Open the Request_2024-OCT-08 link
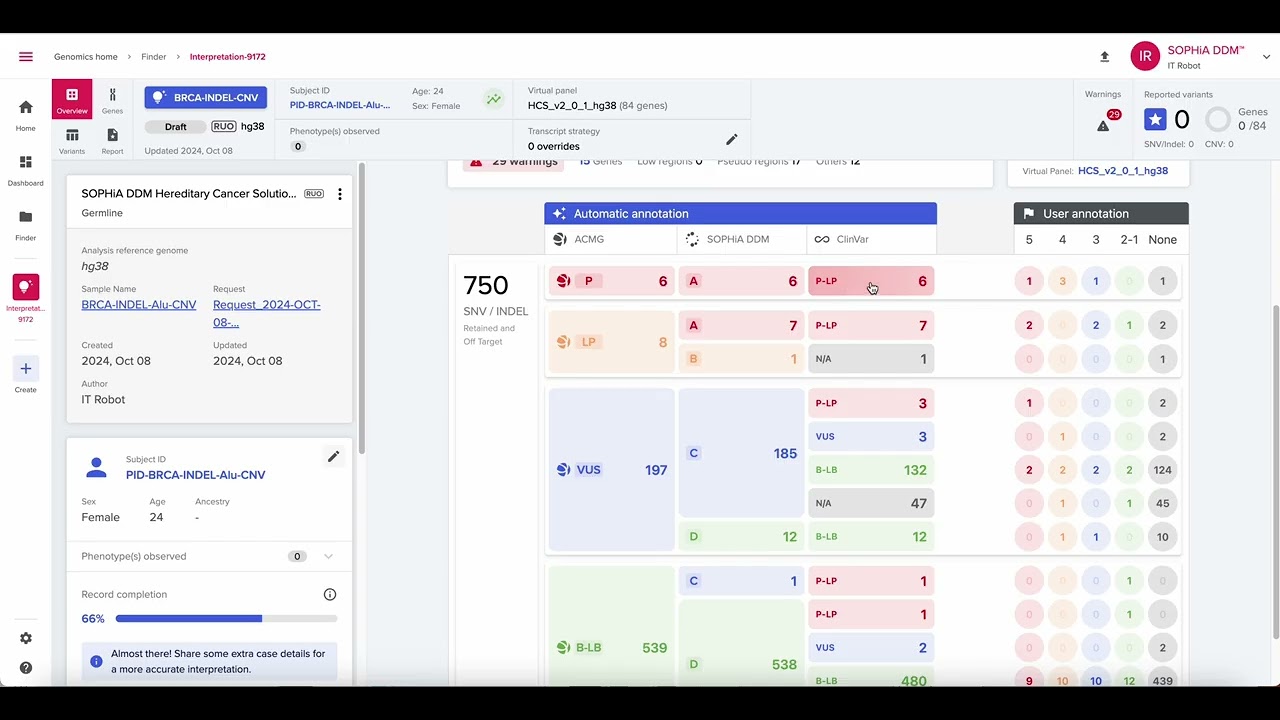This screenshot has width=1280, height=720. (266, 313)
